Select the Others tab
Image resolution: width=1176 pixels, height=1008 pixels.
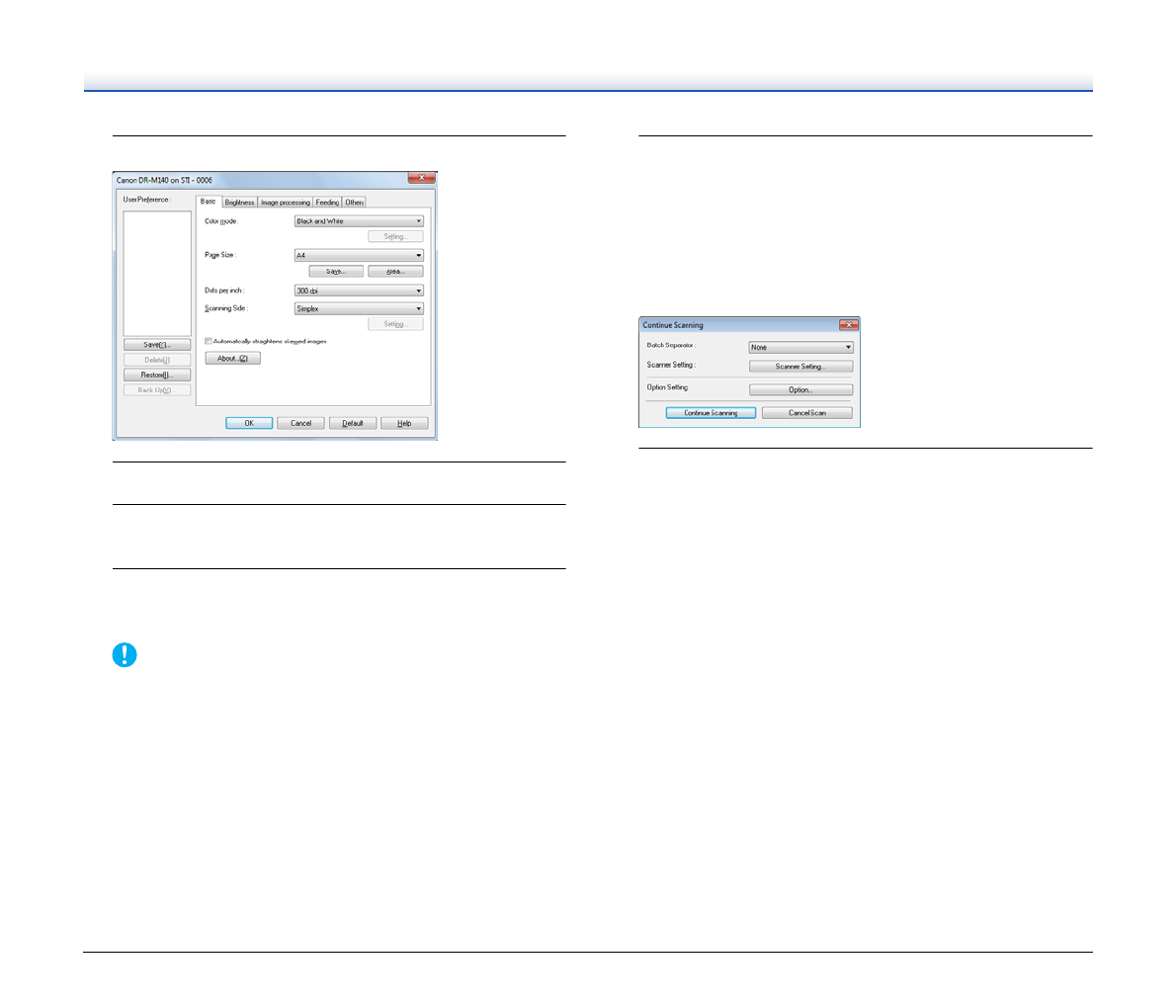pyautogui.click(x=355, y=203)
